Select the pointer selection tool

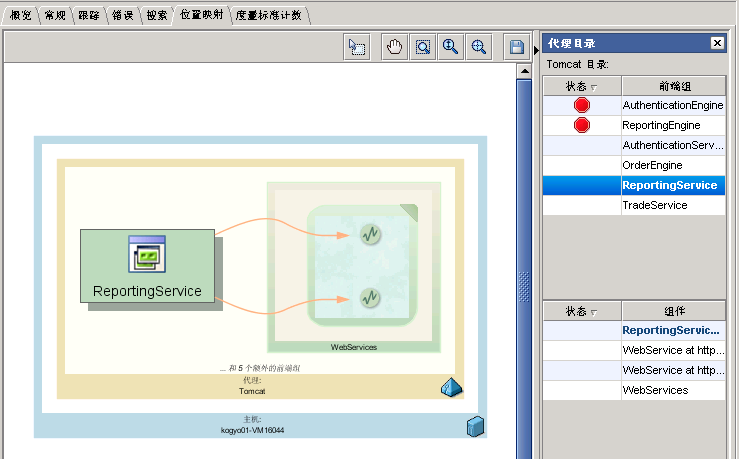pos(357,47)
